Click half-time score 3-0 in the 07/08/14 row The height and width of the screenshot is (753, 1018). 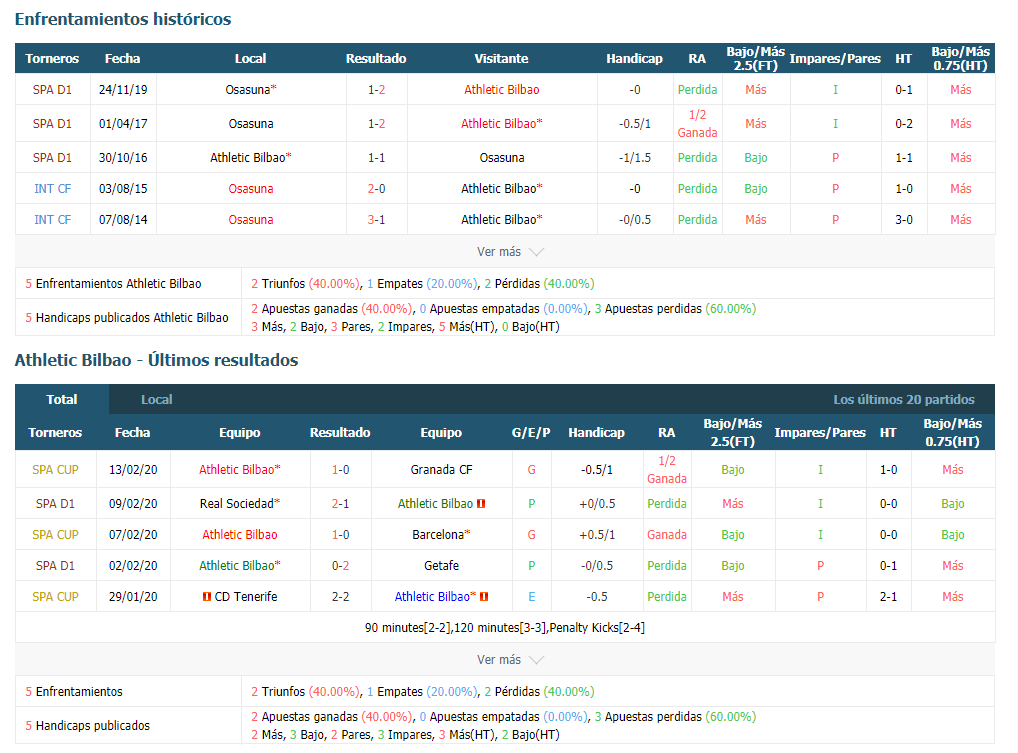point(904,220)
